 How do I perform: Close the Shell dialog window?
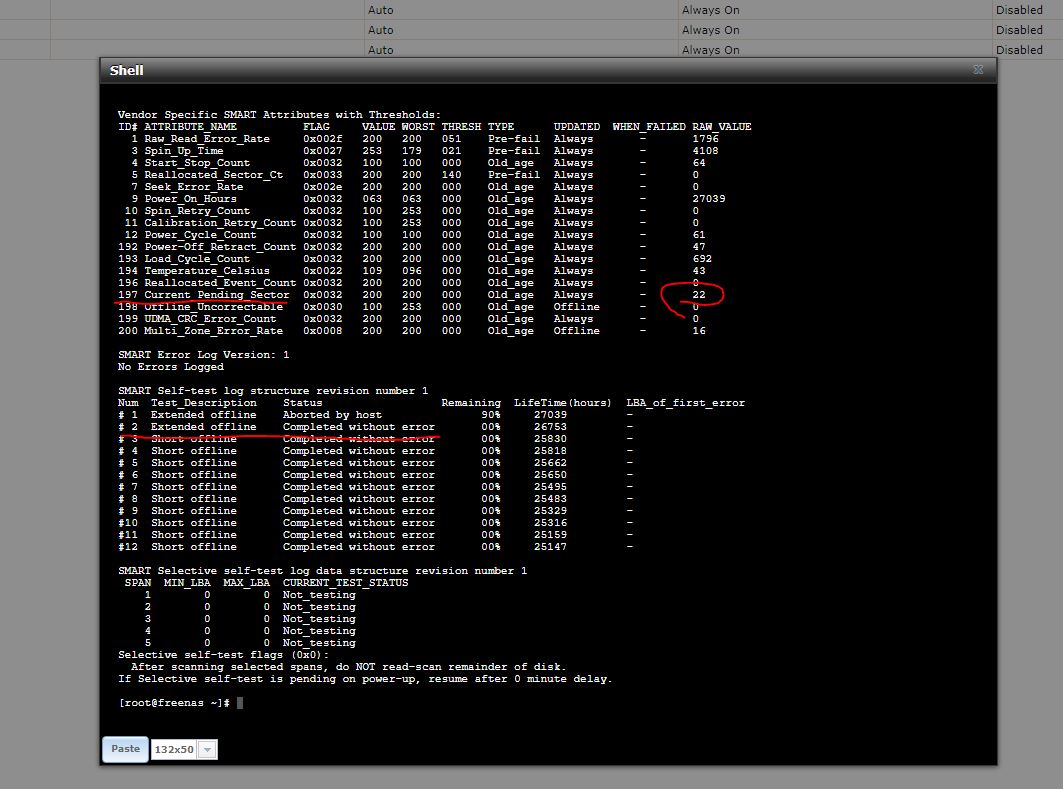978,70
